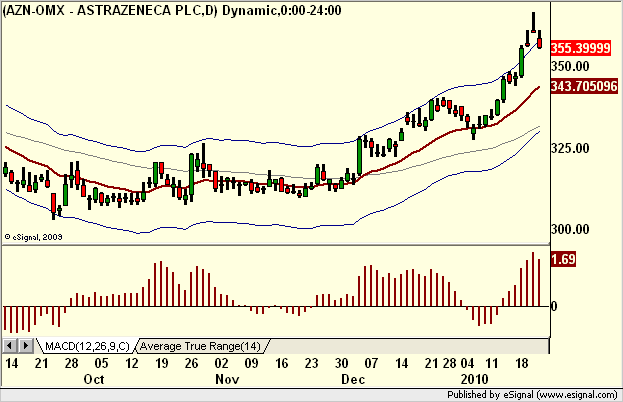Click the eSignal 2009 copyright text
The image size is (623, 402).
pos(33,237)
